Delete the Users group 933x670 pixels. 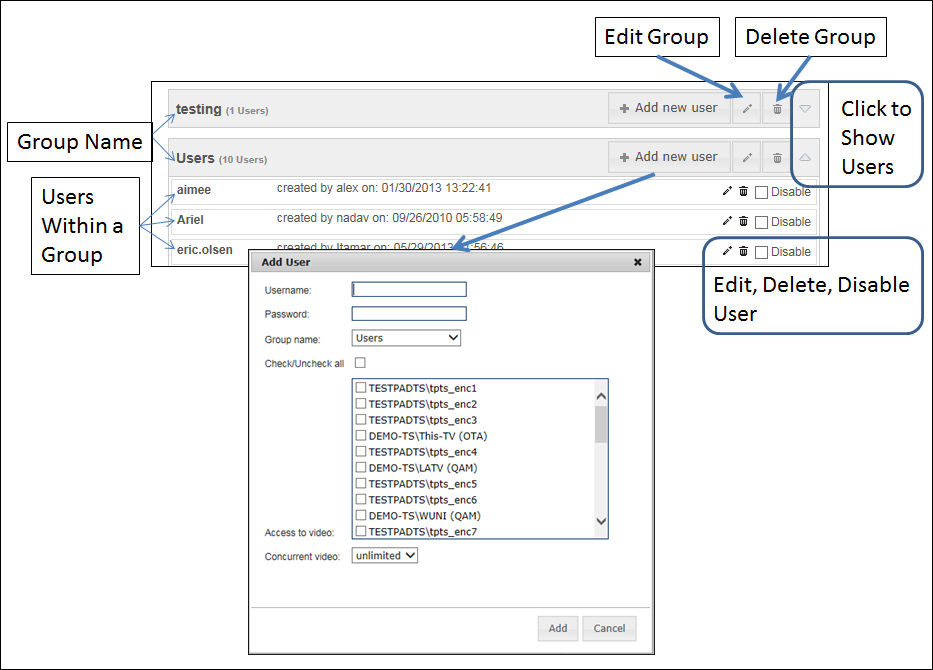[x=777, y=157]
